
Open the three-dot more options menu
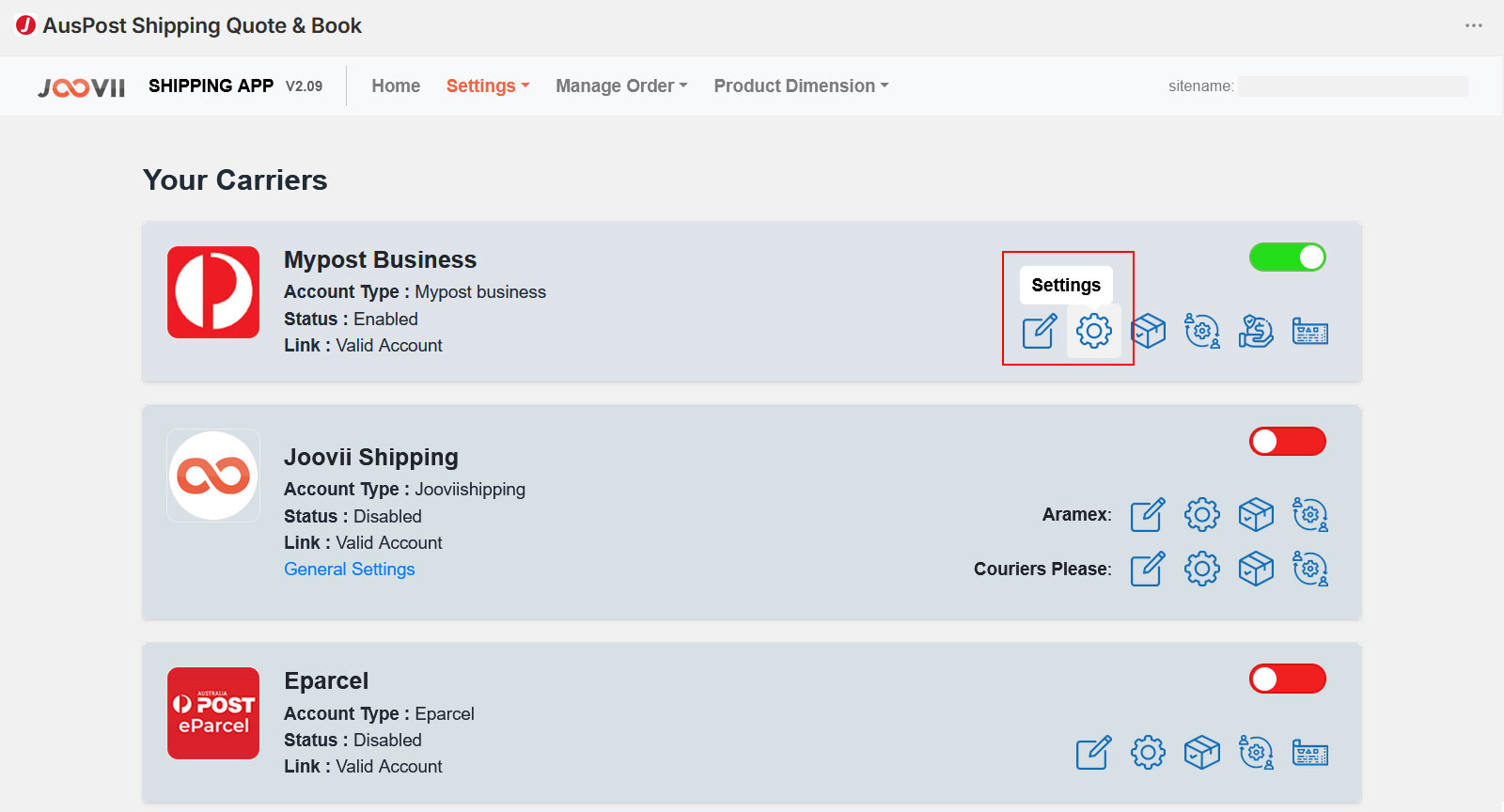click(1473, 25)
